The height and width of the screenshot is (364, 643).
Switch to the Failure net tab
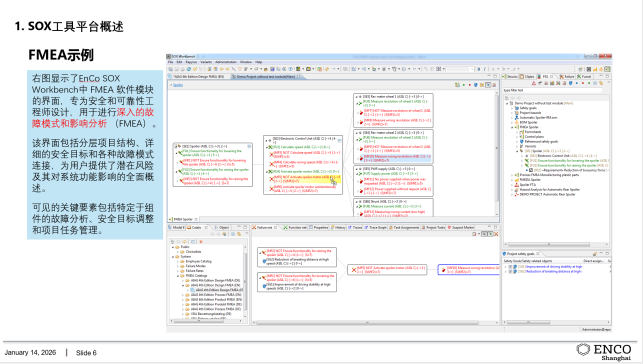(x=264, y=227)
